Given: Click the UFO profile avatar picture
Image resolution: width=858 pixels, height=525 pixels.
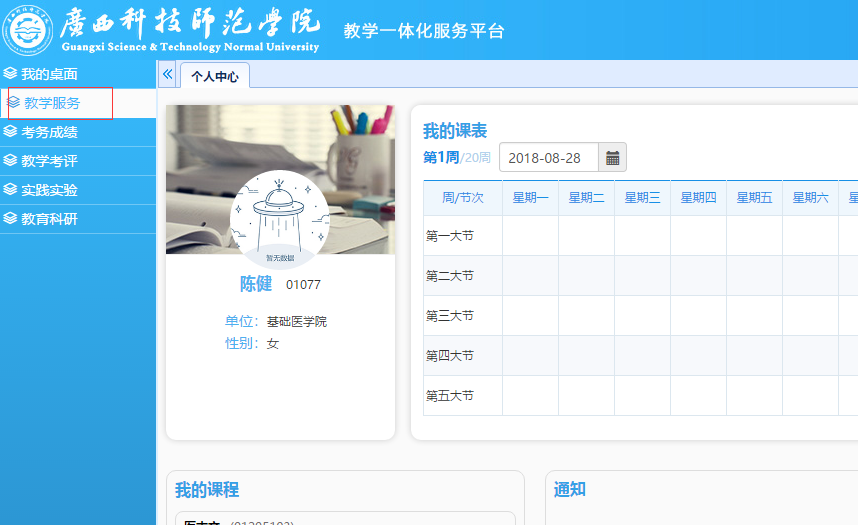Looking at the screenshot, I should tap(280, 218).
